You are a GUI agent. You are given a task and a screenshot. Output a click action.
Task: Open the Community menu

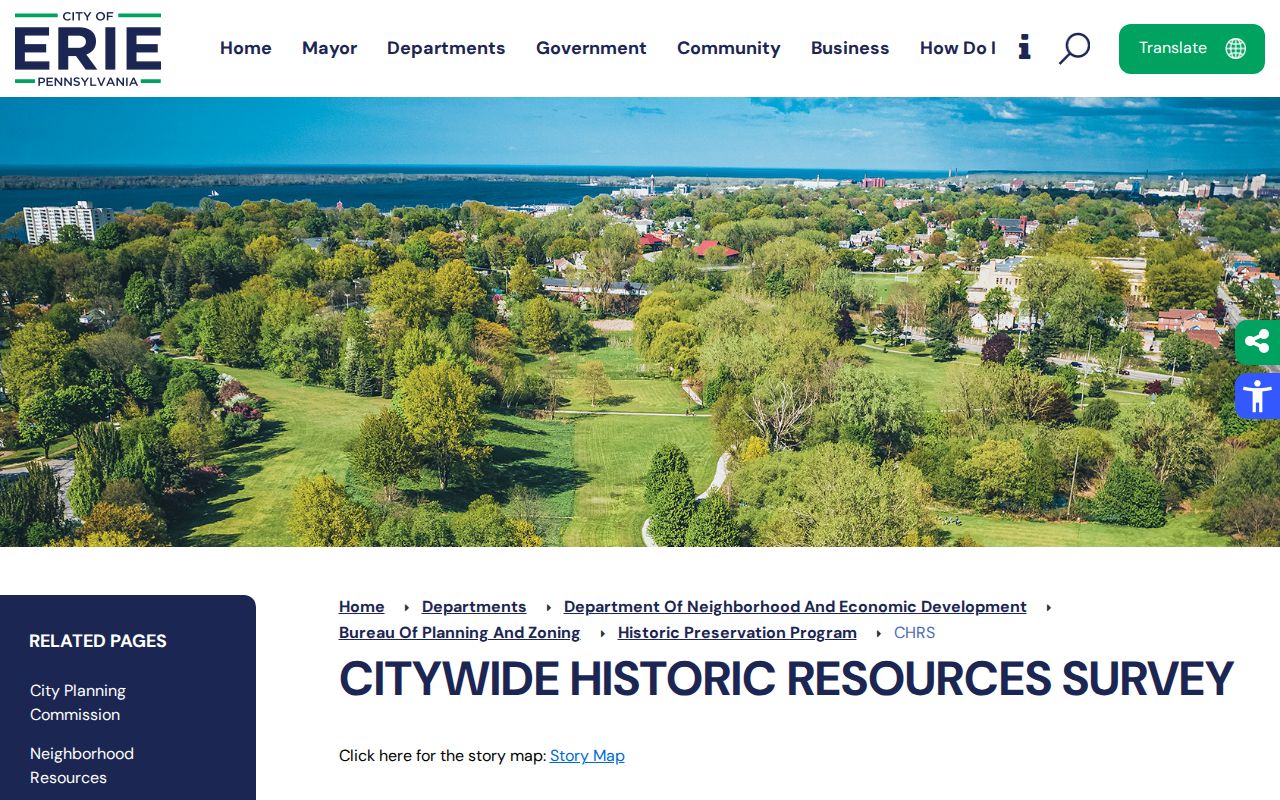[729, 48]
